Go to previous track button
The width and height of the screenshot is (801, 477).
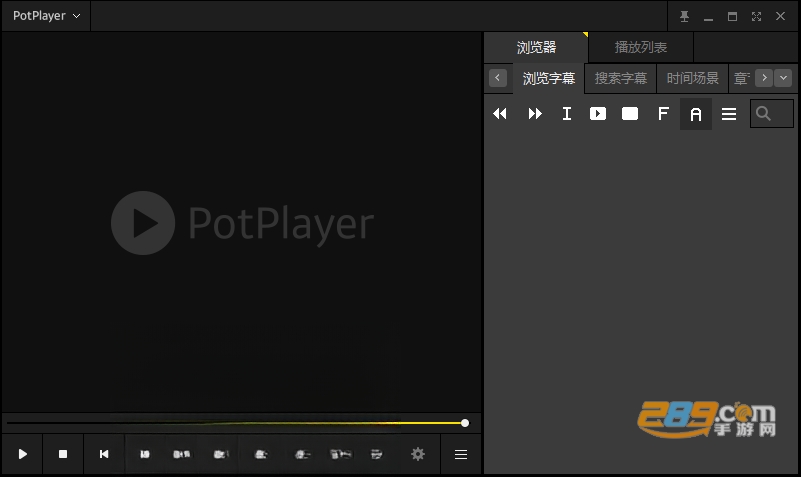[104, 454]
